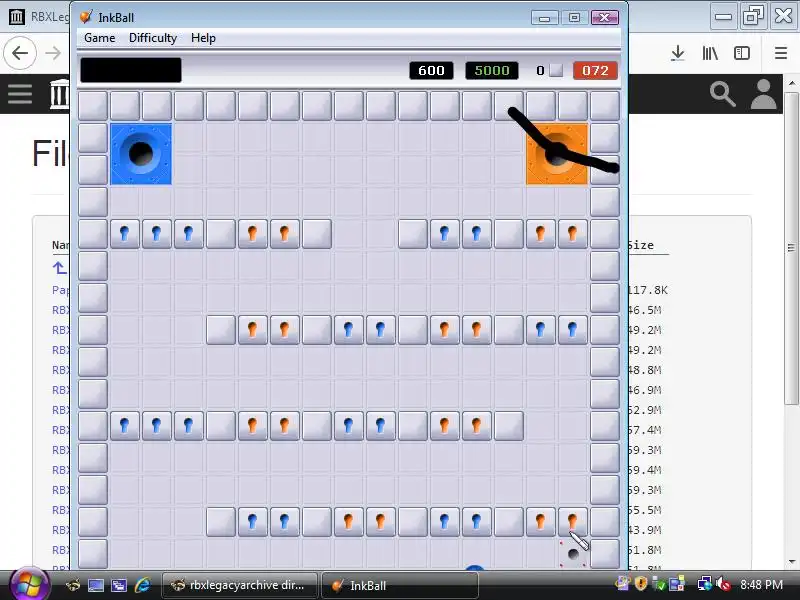This screenshot has height=600, width=800.
Task: Click the InkBall title bar icon
Action: point(86,17)
